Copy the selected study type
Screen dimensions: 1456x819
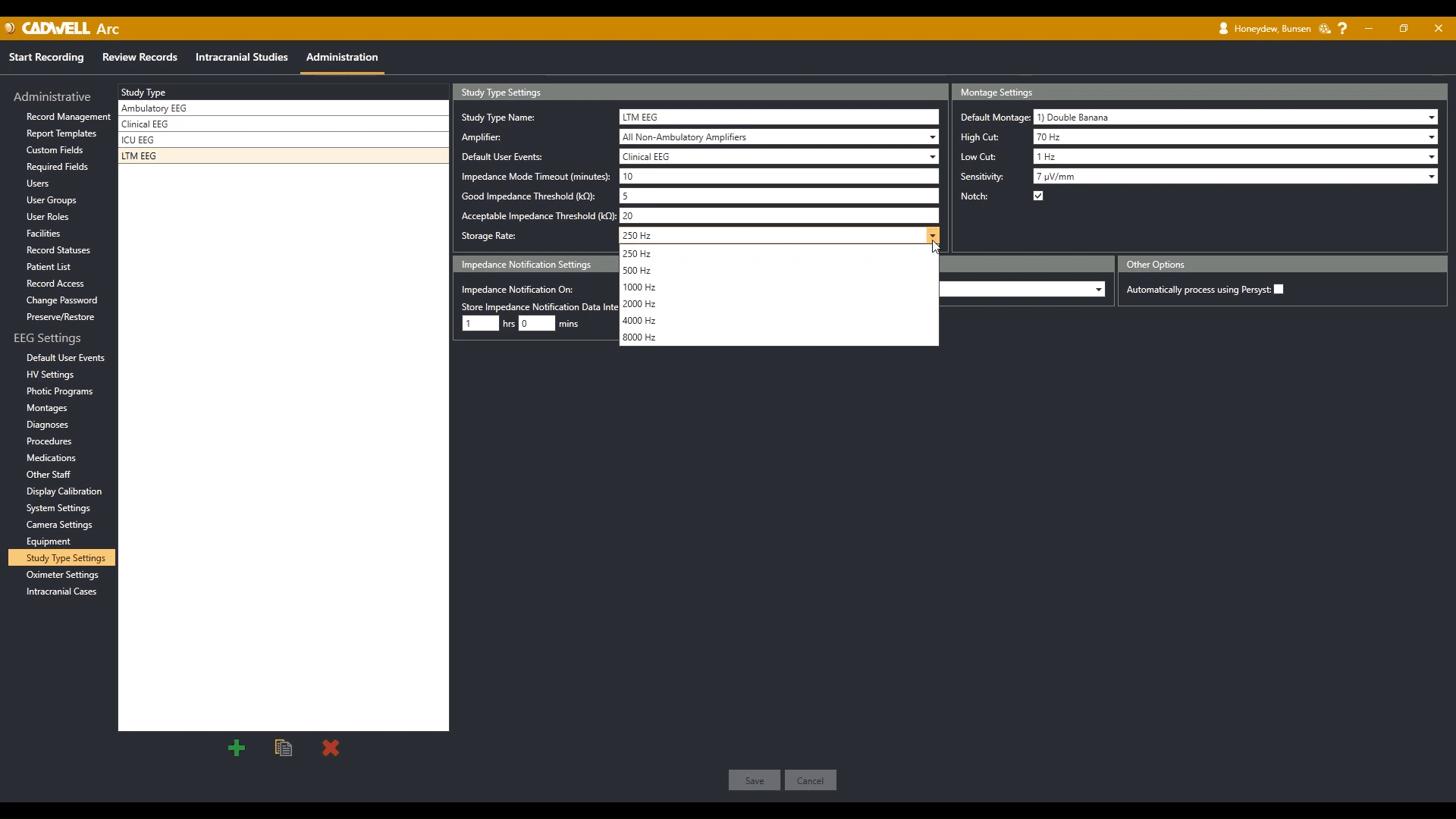click(283, 748)
